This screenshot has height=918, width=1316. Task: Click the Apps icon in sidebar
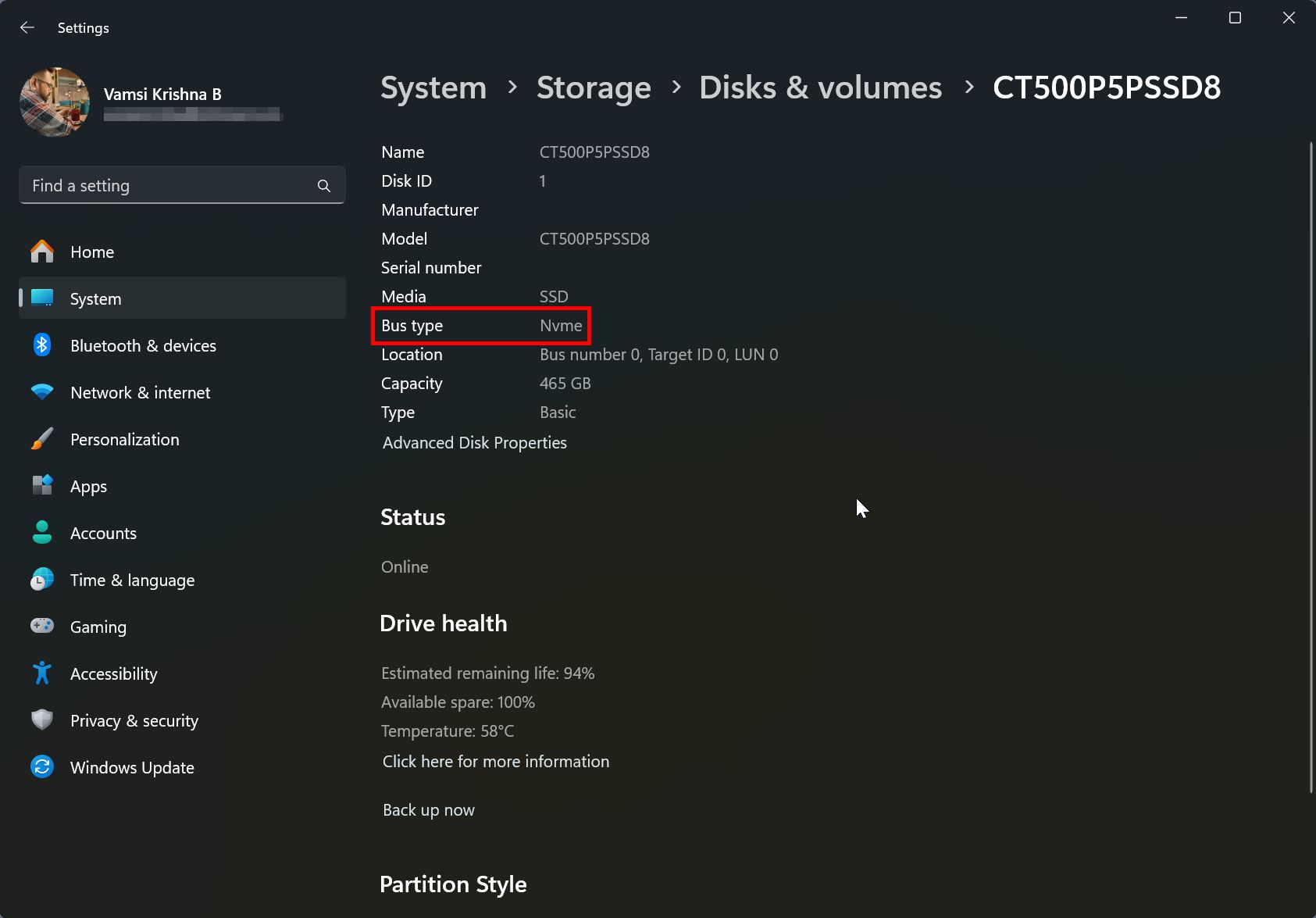[42, 485]
